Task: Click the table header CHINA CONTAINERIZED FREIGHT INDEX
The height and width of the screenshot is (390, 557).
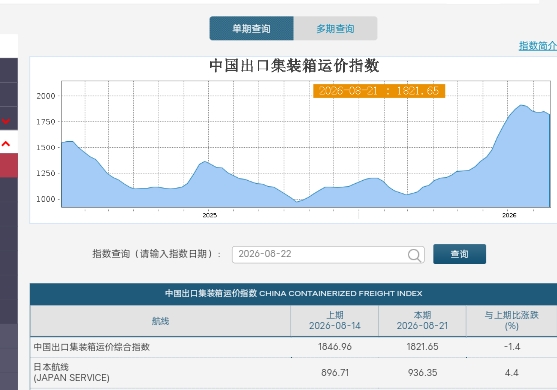Action: (x=293, y=294)
